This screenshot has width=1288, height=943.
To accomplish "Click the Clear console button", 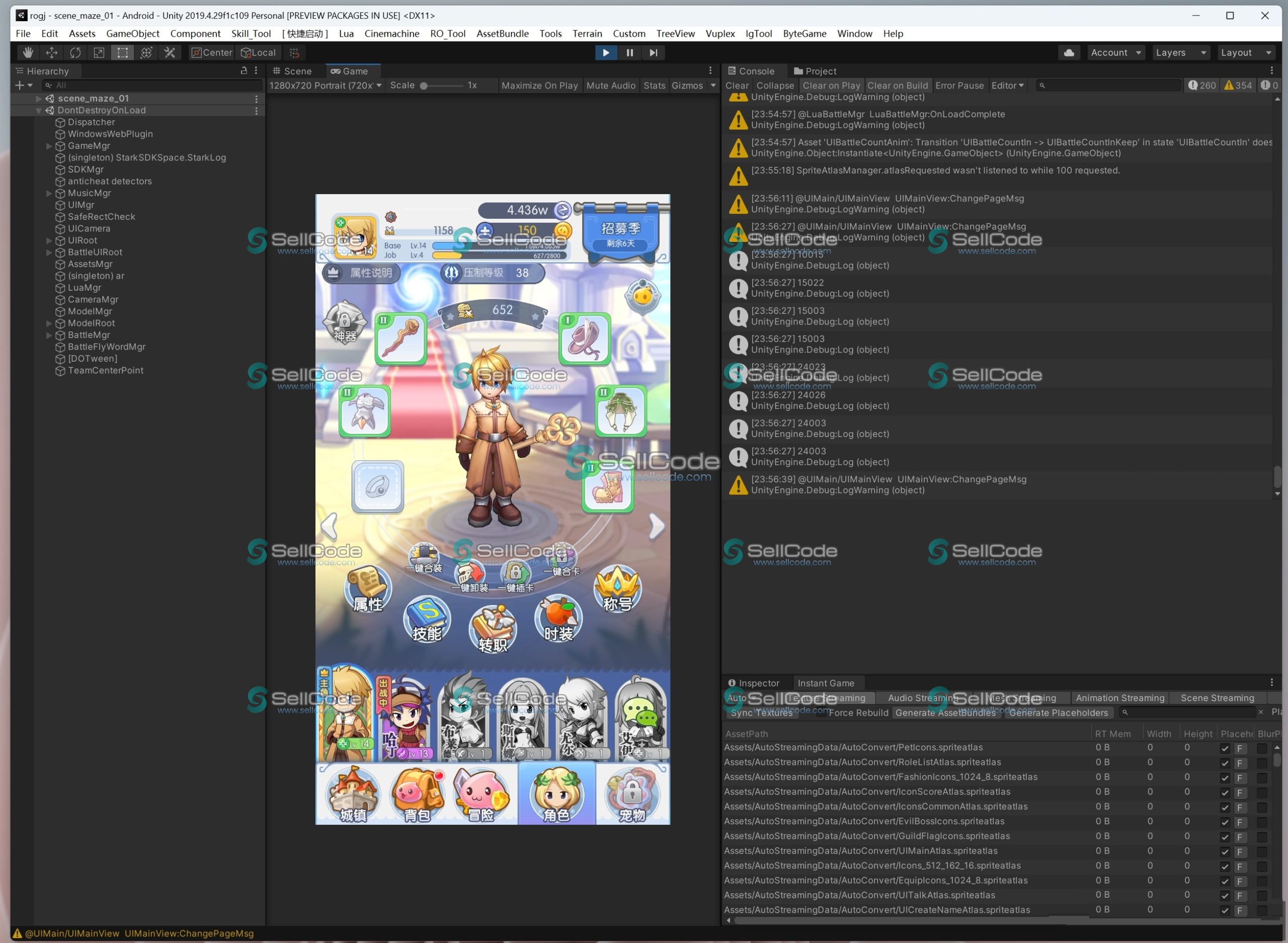I will pos(737,85).
